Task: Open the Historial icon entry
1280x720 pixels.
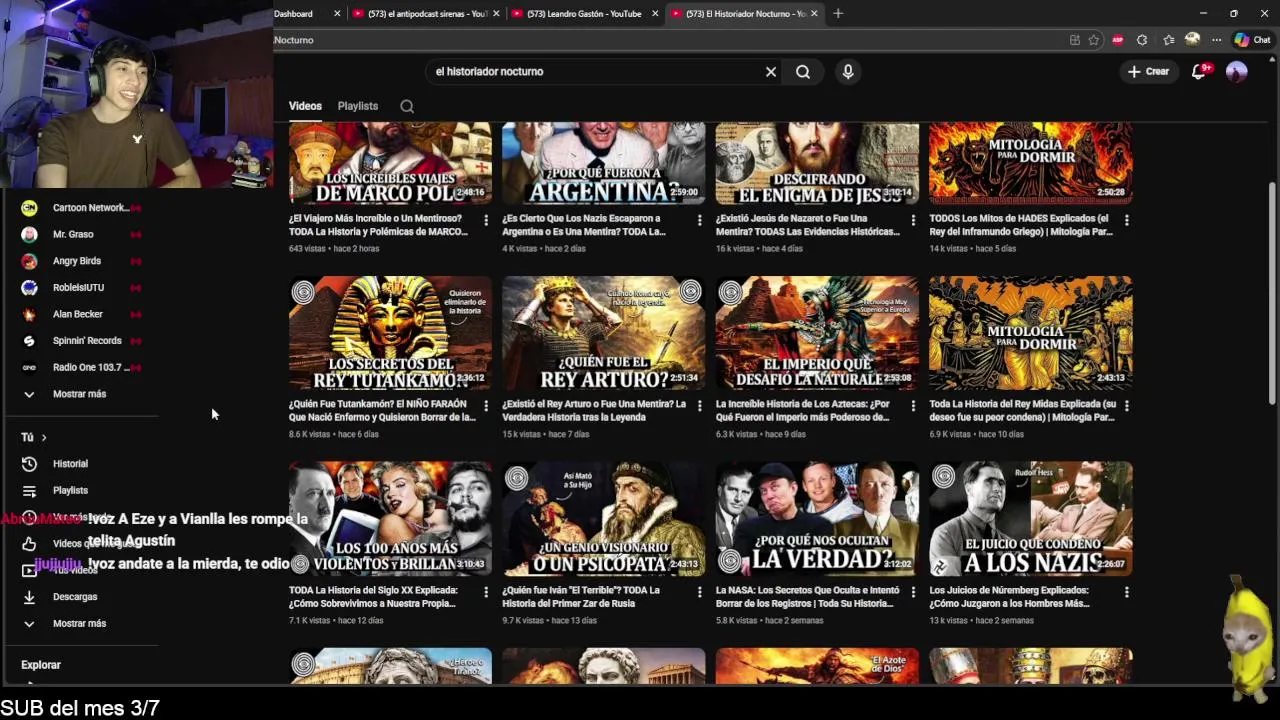Action: click(x=29, y=464)
